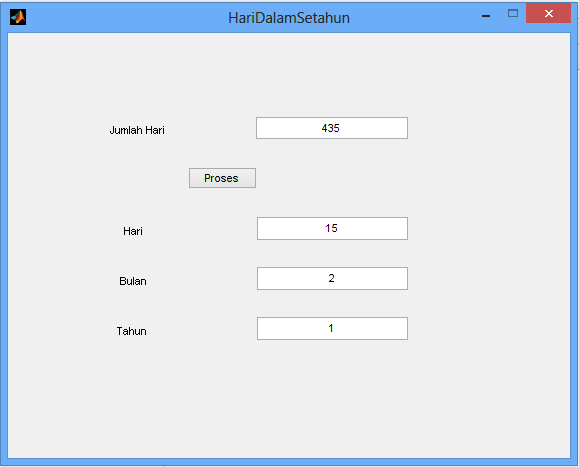
Task: Click the Tahun field showing 1
Action: click(x=332, y=328)
